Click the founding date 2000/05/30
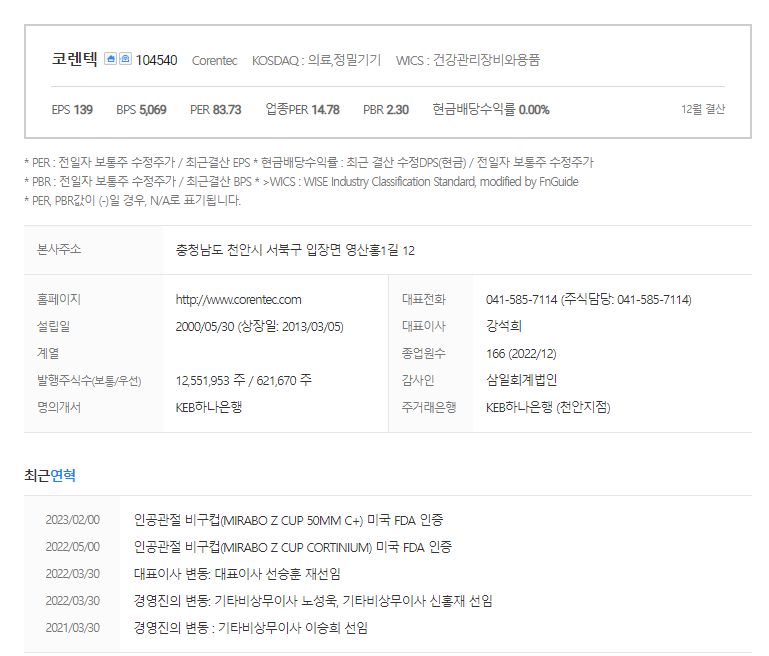 pyautogui.click(x=205, y=327)
